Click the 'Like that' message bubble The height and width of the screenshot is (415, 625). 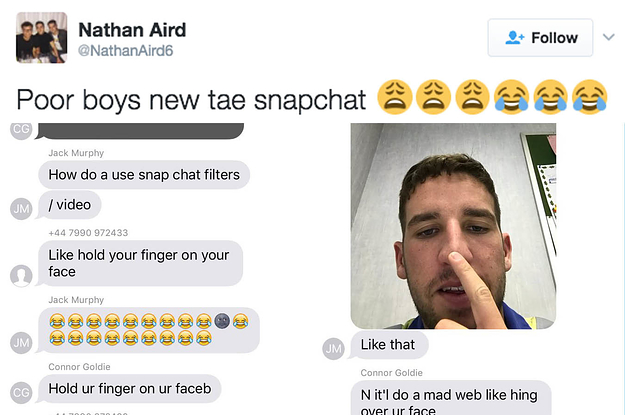pos(389,345)
